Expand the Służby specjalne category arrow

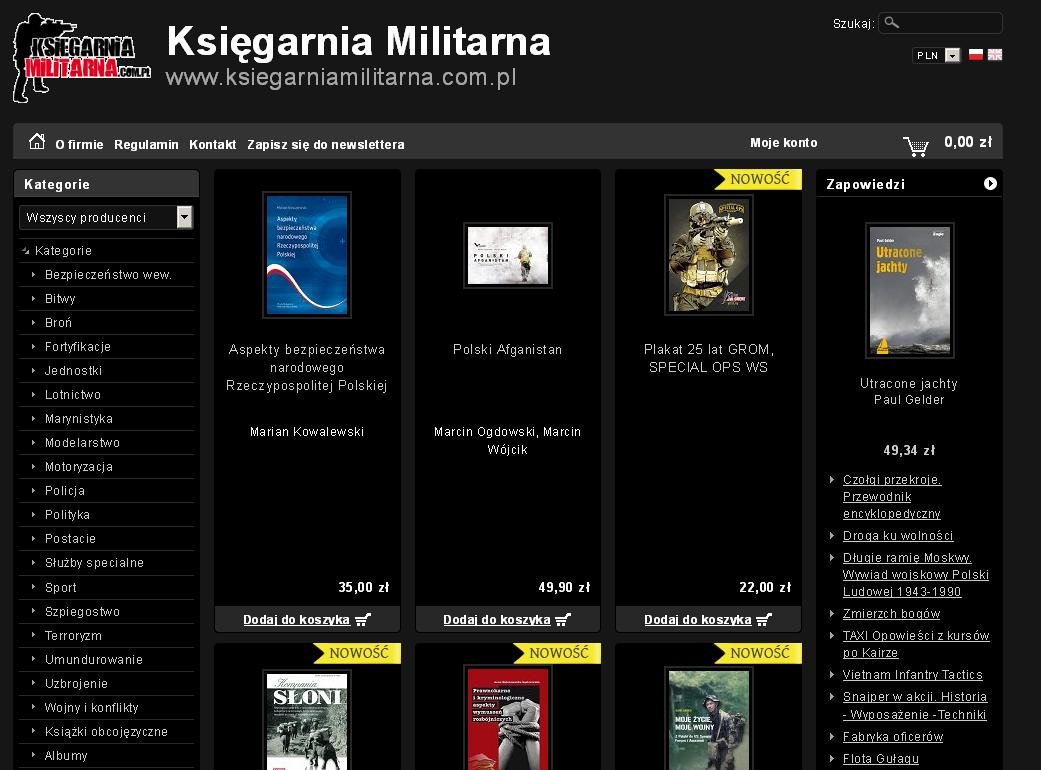pos(33,562)
